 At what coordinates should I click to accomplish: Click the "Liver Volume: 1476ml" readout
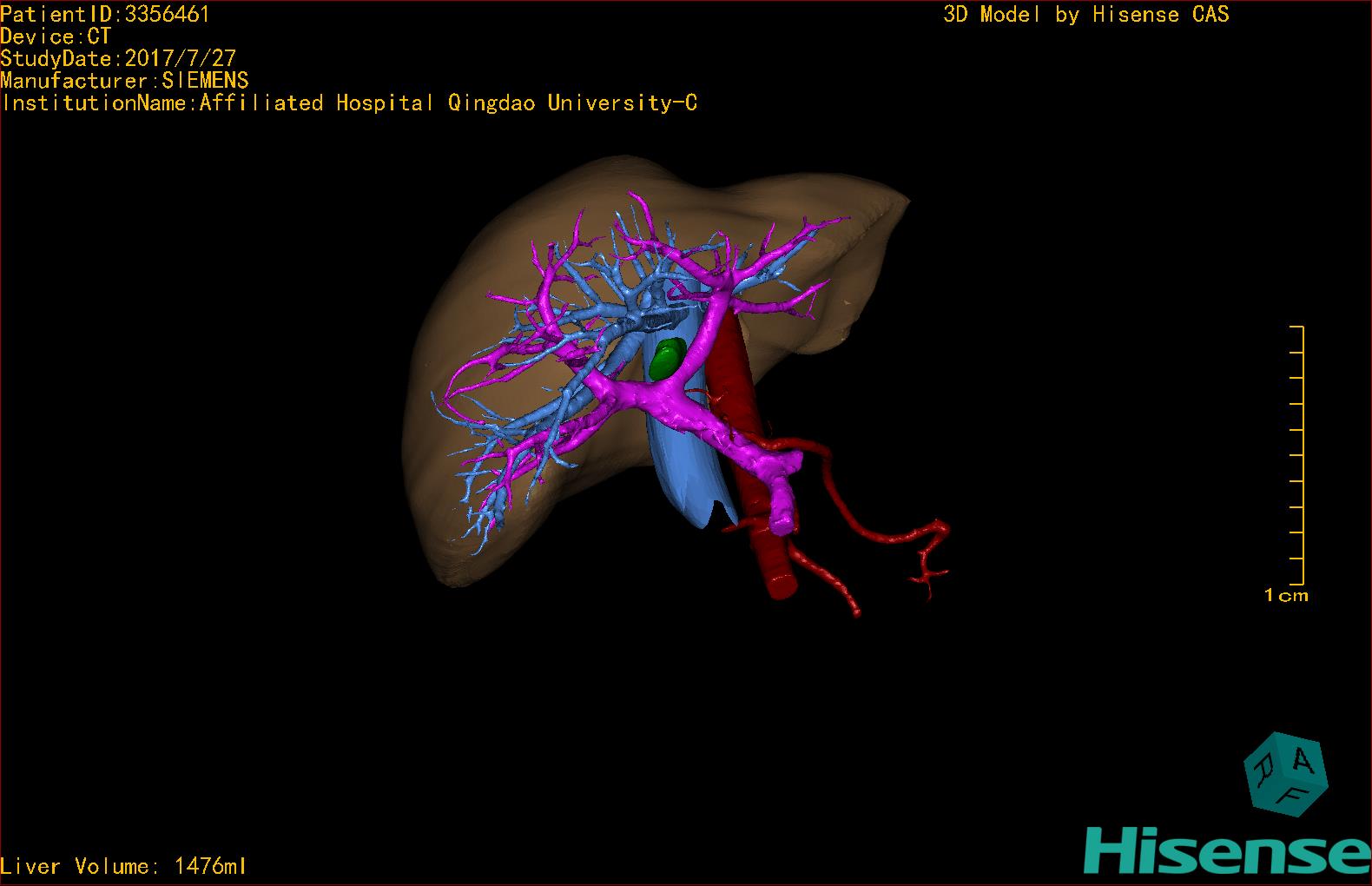(x=123, y=866)
